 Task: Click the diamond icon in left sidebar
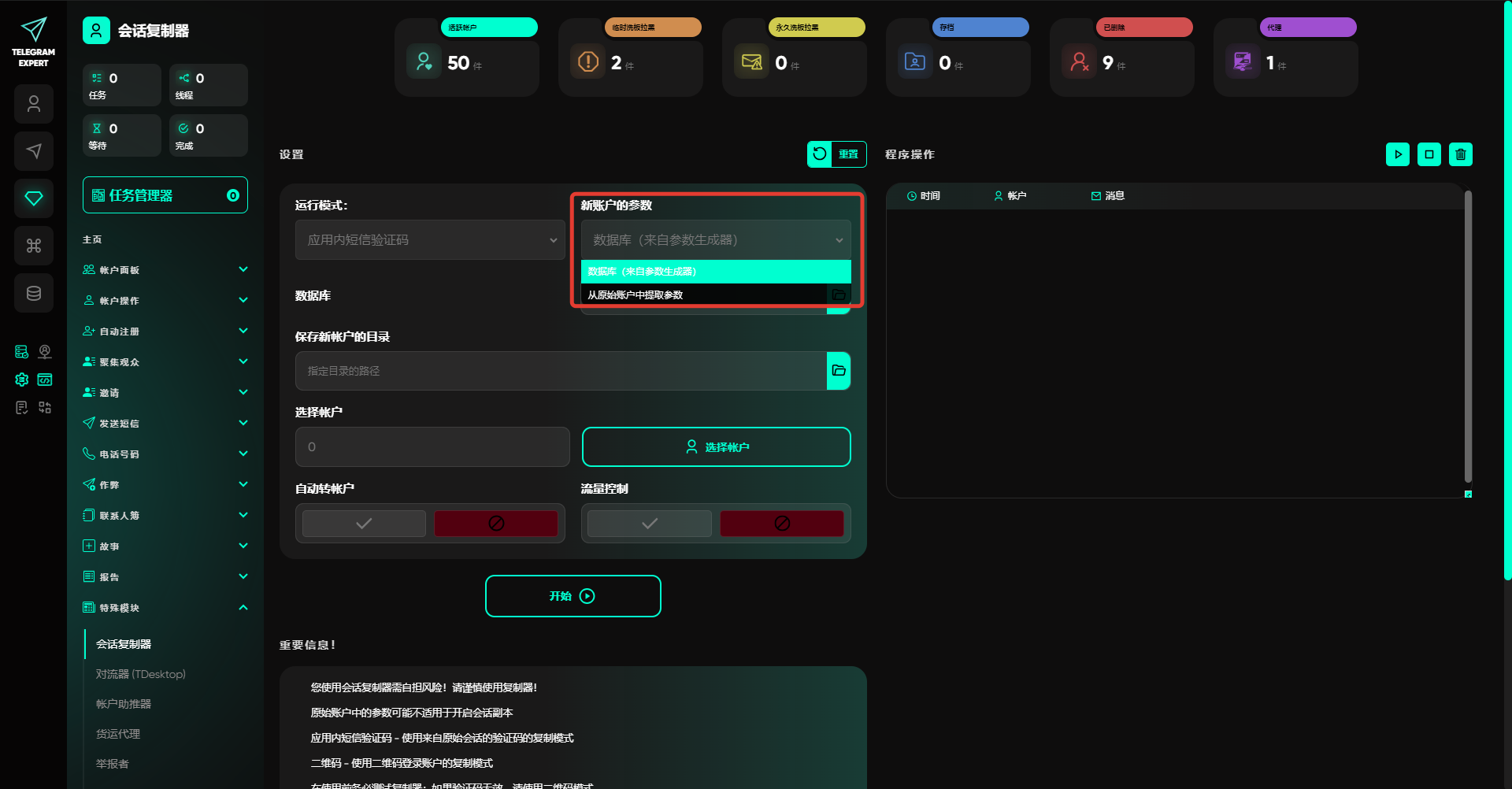[x=34, y=198]
